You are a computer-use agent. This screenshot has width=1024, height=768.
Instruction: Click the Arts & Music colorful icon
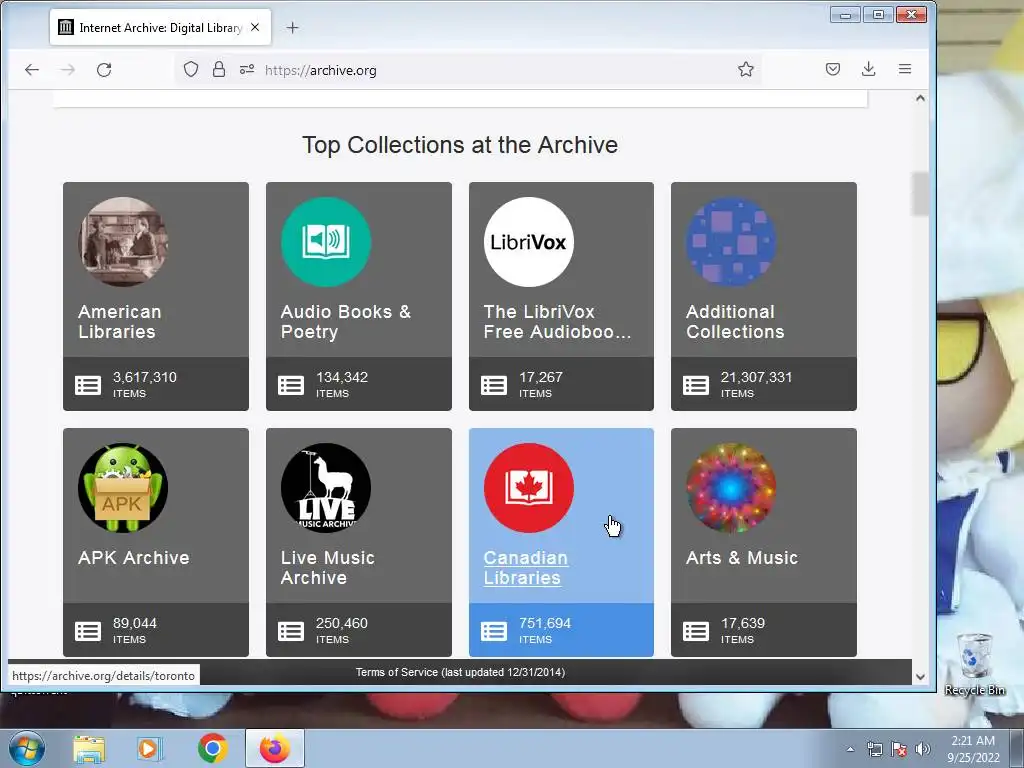(x=731, y=488)
